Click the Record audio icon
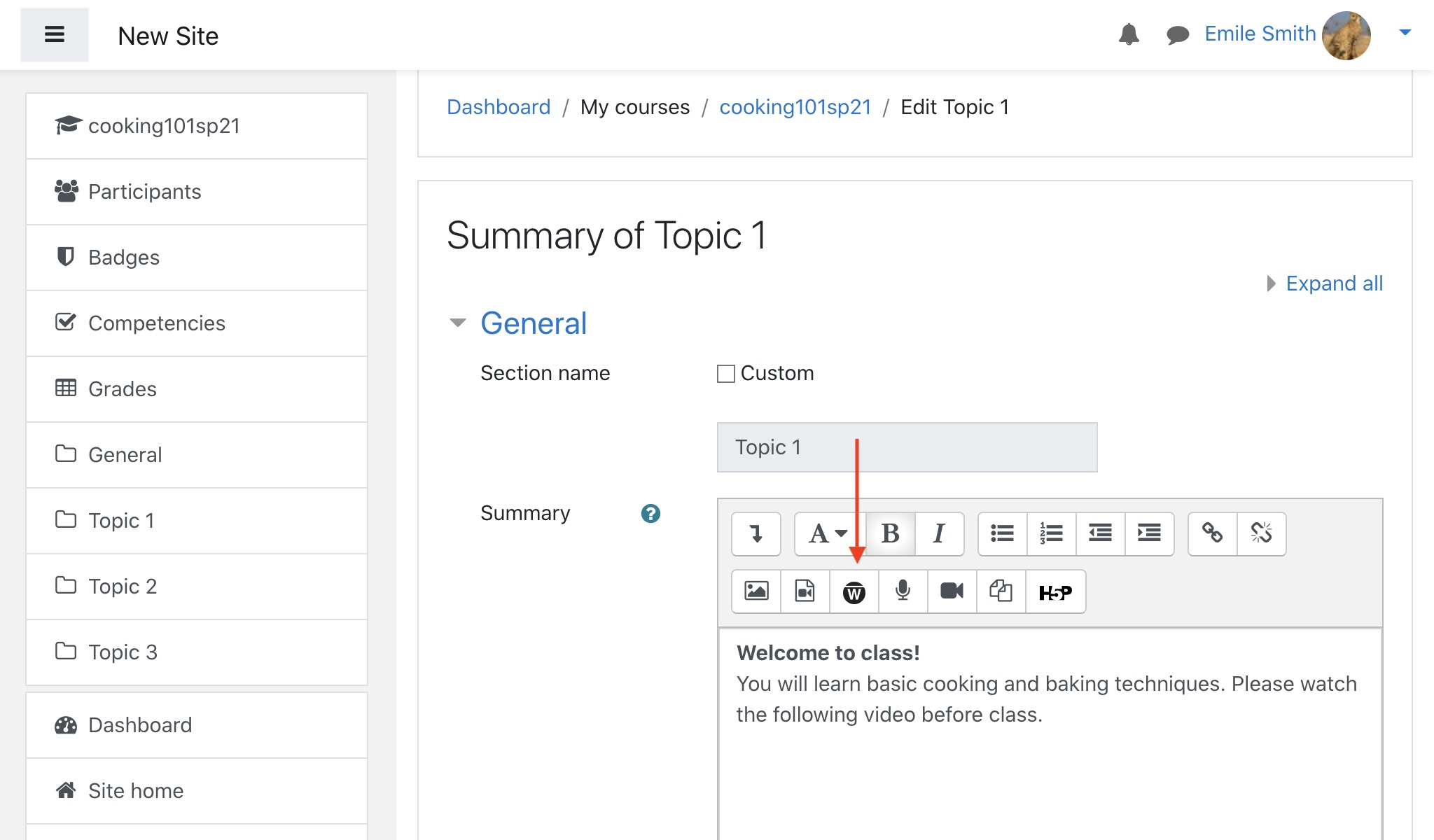The height and width of the screenshot is (840, 1434). [x=902, y=590]
